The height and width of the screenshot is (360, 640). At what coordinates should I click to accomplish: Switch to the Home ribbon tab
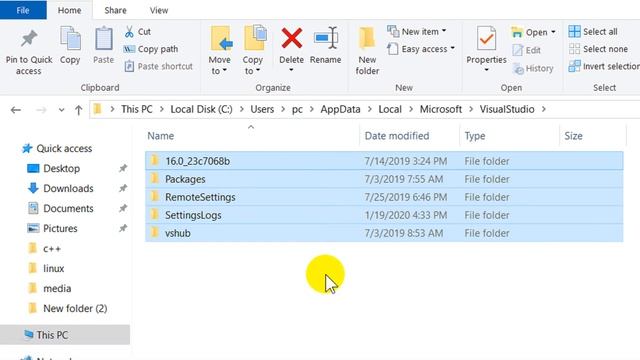click(69, 10)
